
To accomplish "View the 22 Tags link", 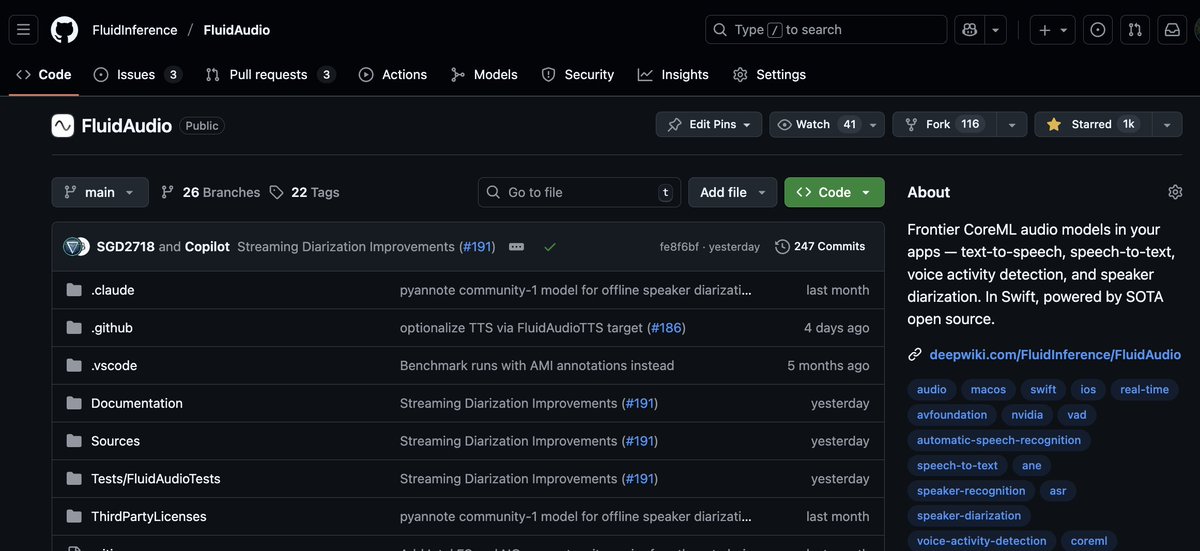I will click(305, 192).
